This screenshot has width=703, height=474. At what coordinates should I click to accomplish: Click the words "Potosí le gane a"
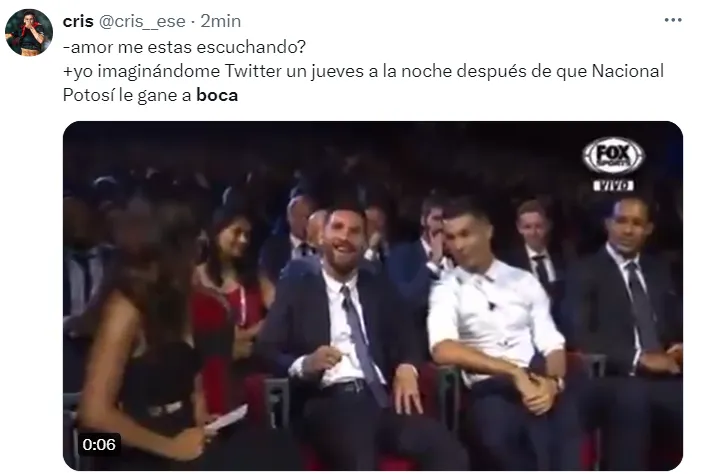127,95
